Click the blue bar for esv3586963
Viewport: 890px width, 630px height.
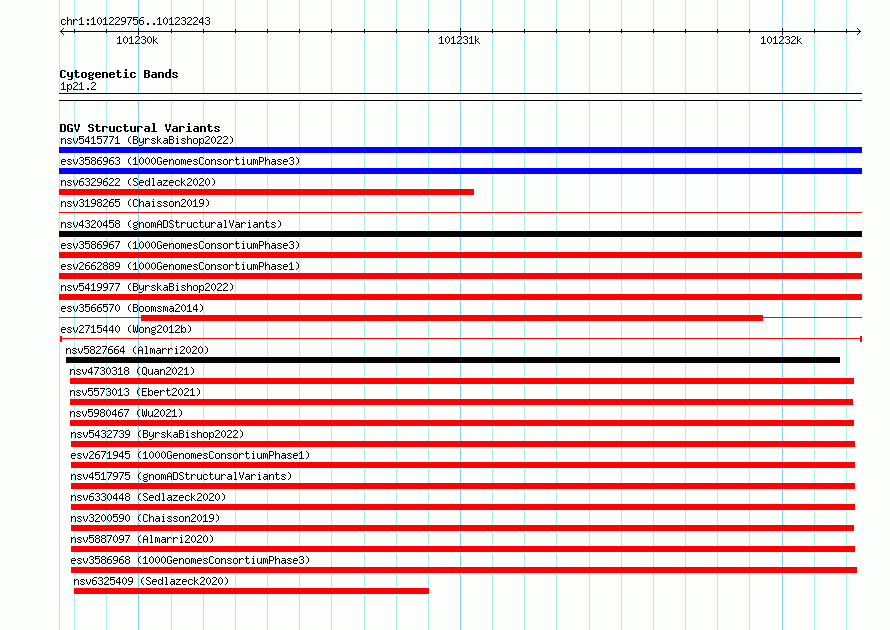click(x=460, y=171)
